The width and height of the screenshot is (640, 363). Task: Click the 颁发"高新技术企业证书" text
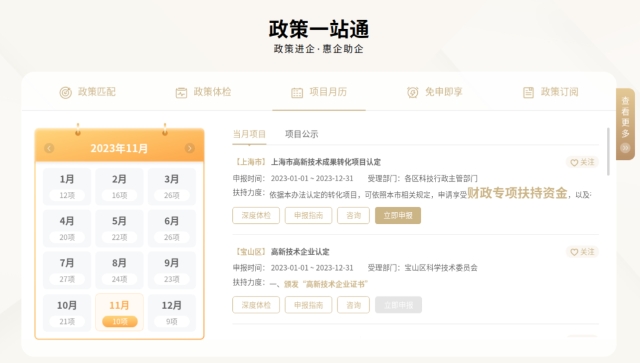[326, 284]
